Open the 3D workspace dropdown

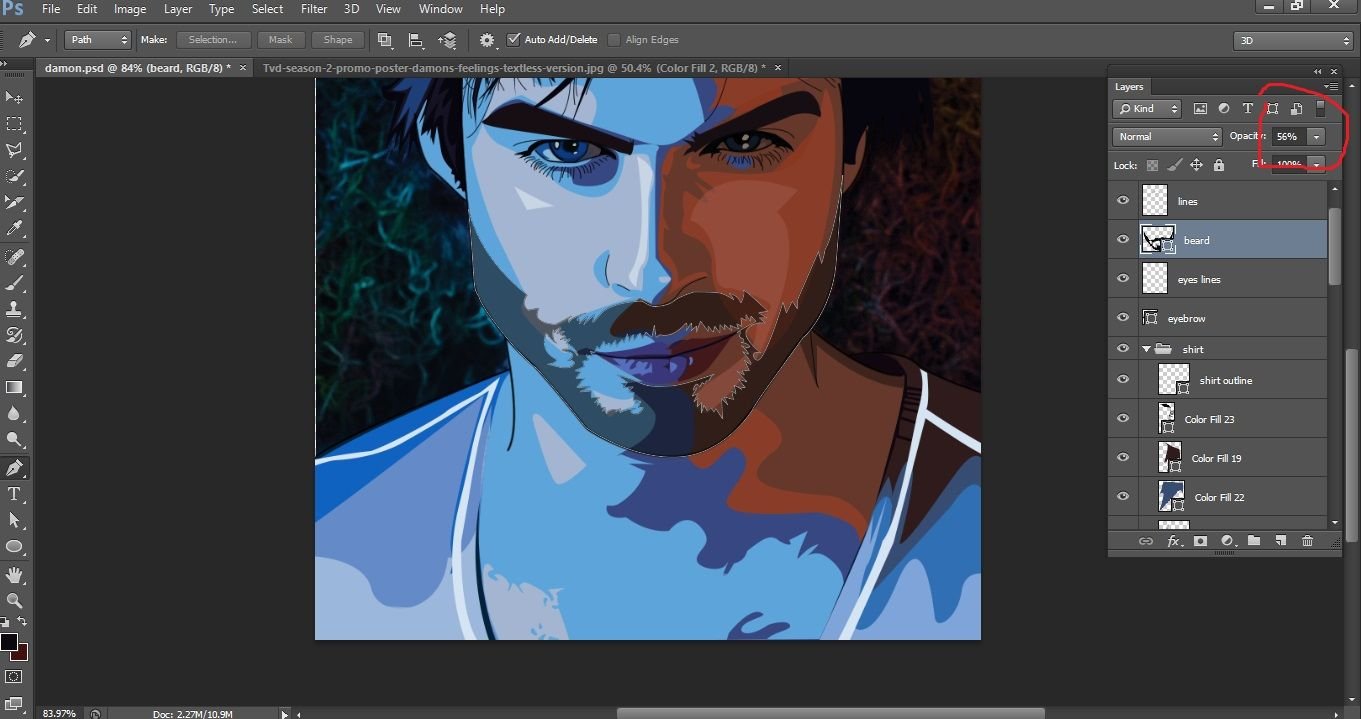click(x=1294, y=41)
